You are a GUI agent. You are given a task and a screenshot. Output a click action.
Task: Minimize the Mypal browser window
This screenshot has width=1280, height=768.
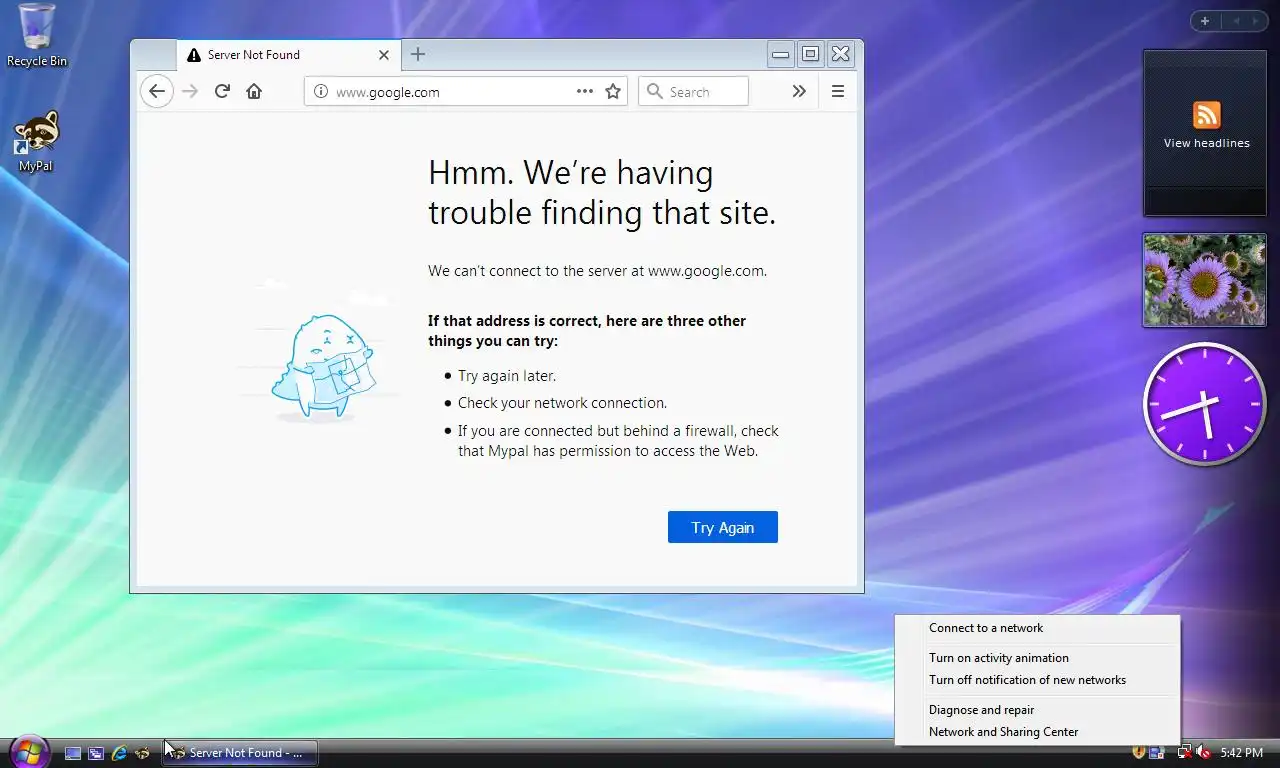[x=781, y=54]
